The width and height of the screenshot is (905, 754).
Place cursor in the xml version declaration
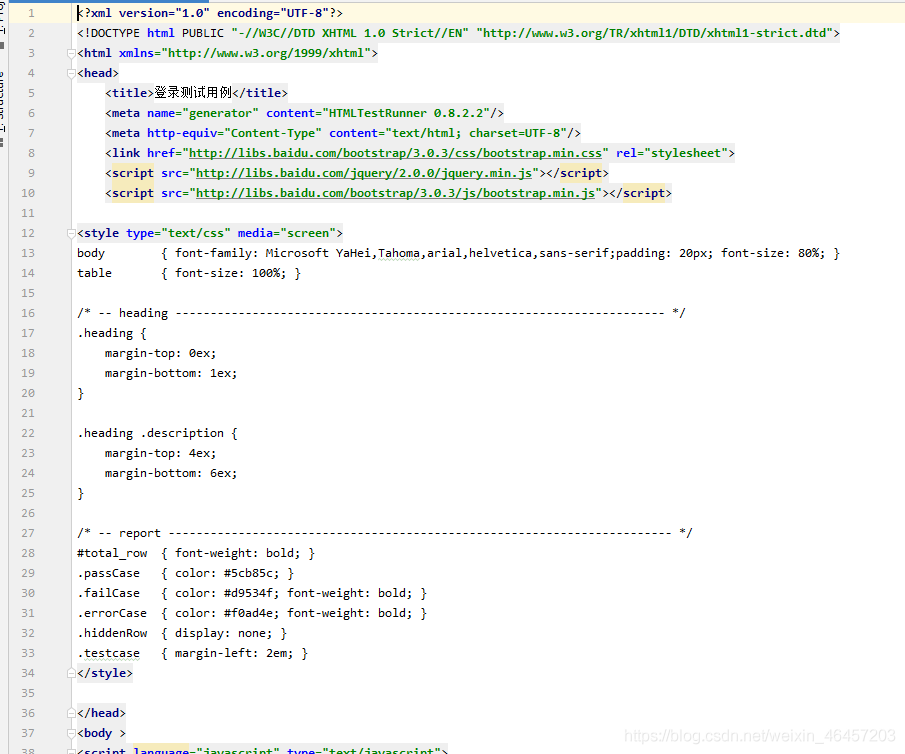210,13
